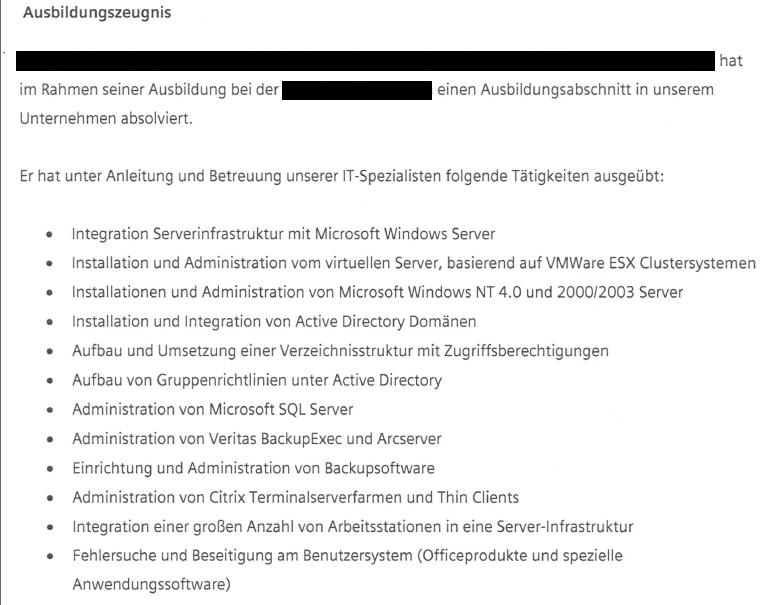770x605 pixels.
Task: Click the short redacted bar after 'bei der'
Action: [357, 91]
